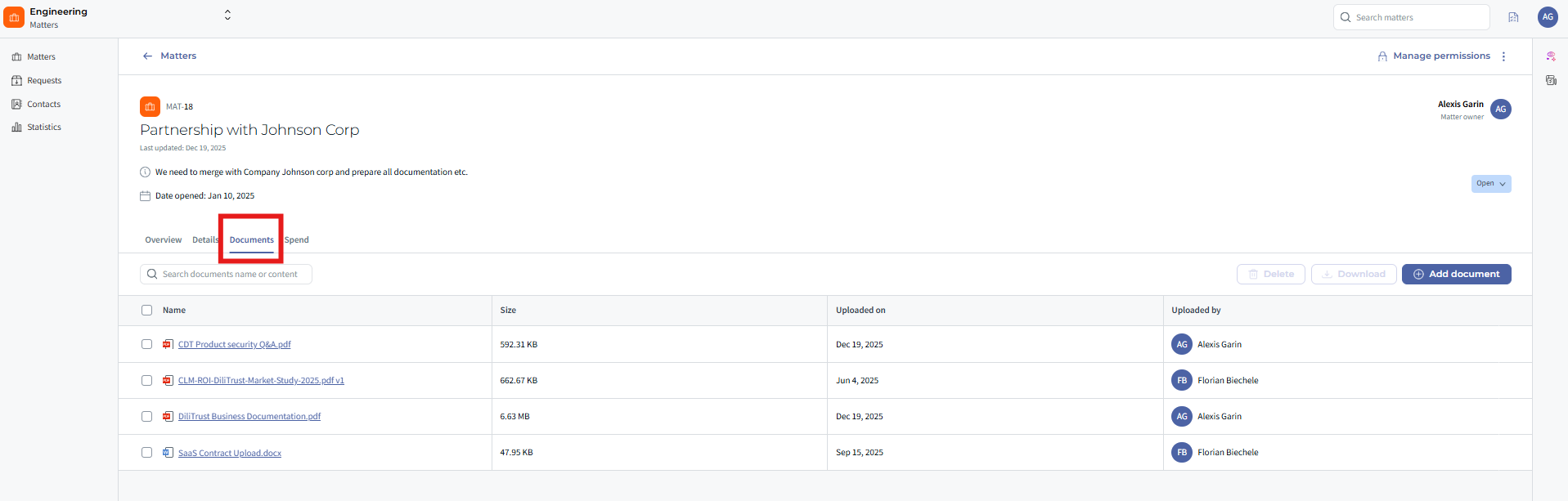Click the Sep 15, 2025 upload date
This screenshot has width=1568, height=501.
point(860,453)
